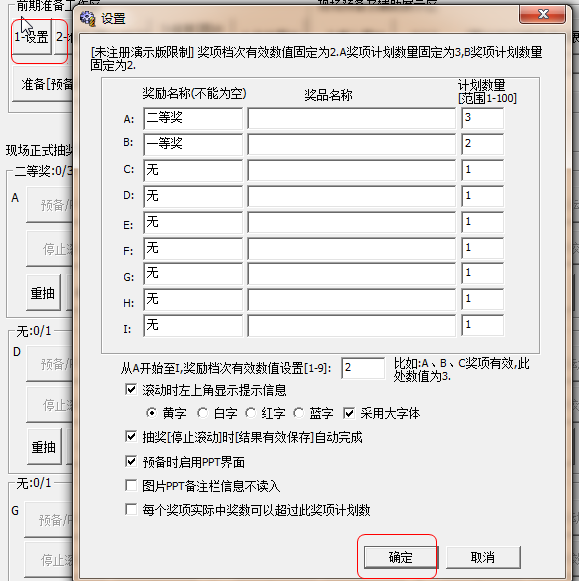Close the 设置 dialog with X
Screen dimensions: 579x581
[543, 14]
